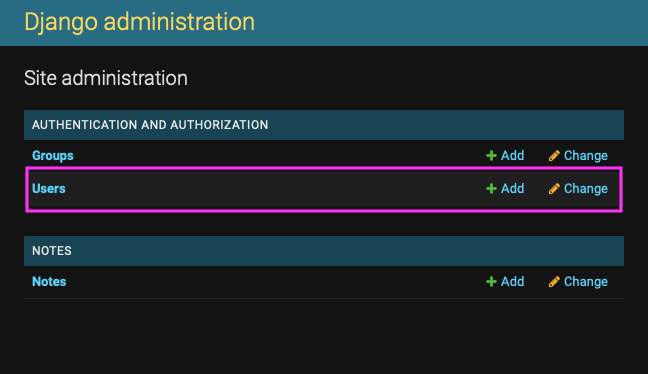The width and height of the screenshot is (648, 374).
Task: Click the Add text link for Groups
Action: click(512, 156)
